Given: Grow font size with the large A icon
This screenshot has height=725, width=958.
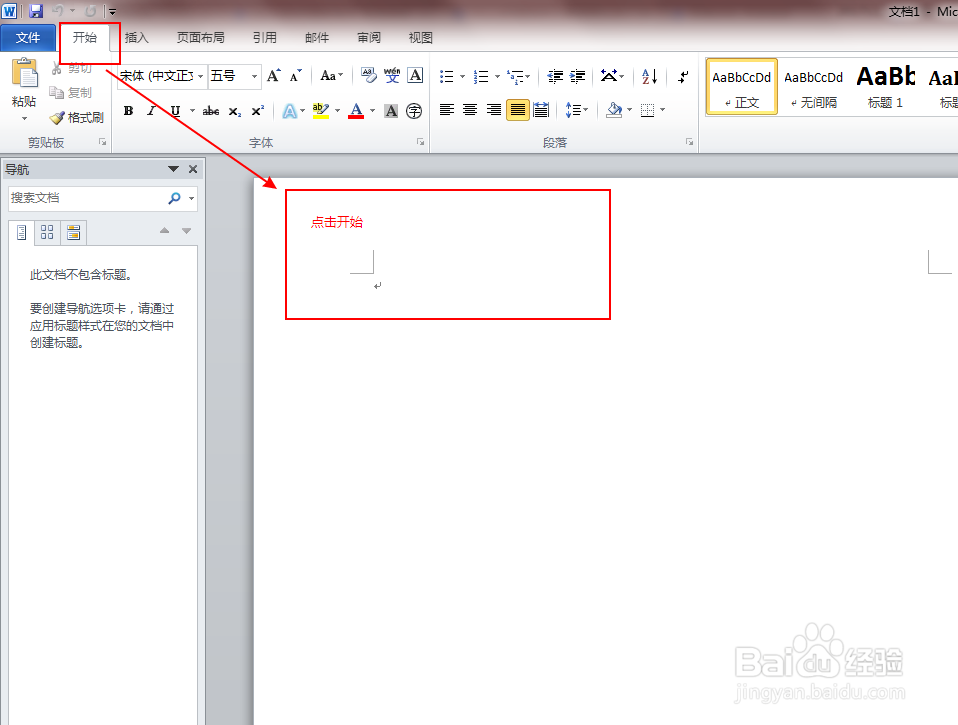Looking at the screenshot, I should (x=274, y=76).
